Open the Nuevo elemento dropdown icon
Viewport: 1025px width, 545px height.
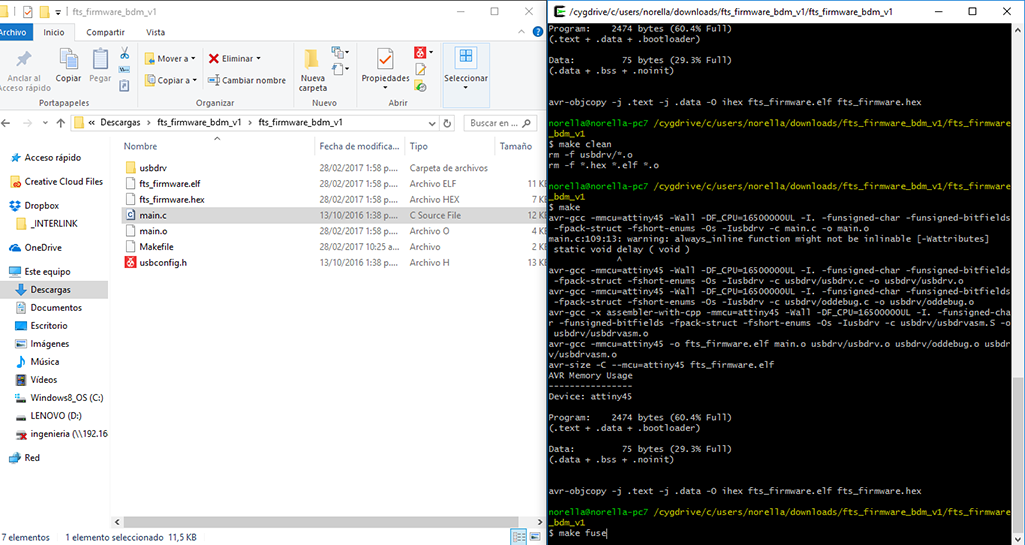tap(340, 52)
